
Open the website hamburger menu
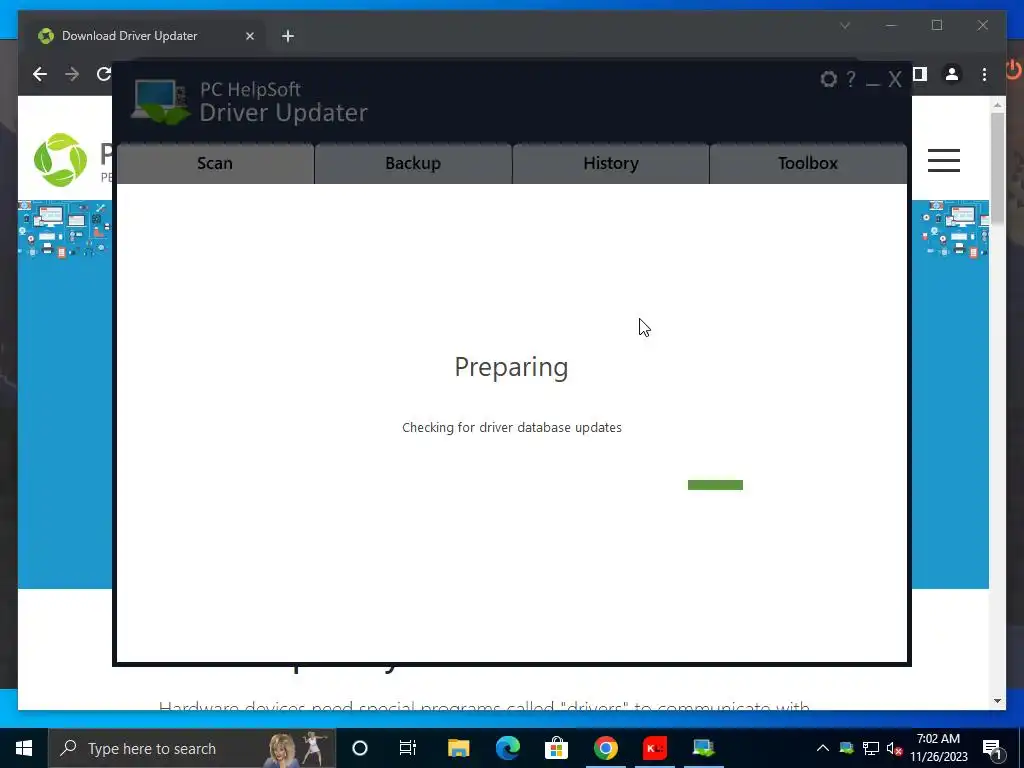944,160
